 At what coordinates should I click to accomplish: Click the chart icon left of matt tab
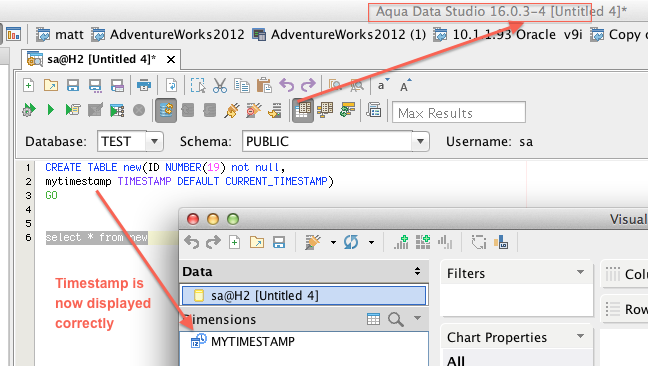(x=14, y=34)
